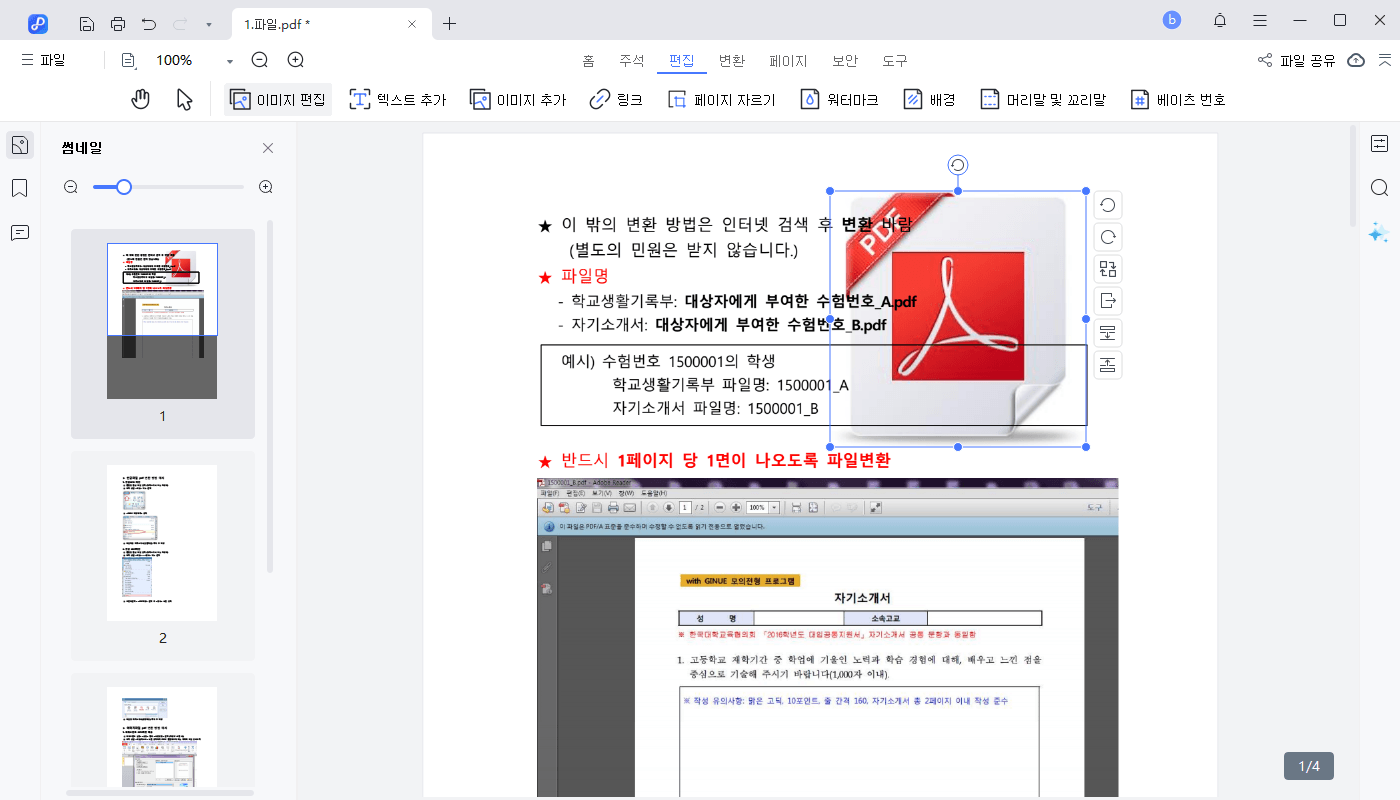The image size is (1400, 800).
Task: Click thumbnail zoom out magnifier icon
Action: tap(71, 187)
